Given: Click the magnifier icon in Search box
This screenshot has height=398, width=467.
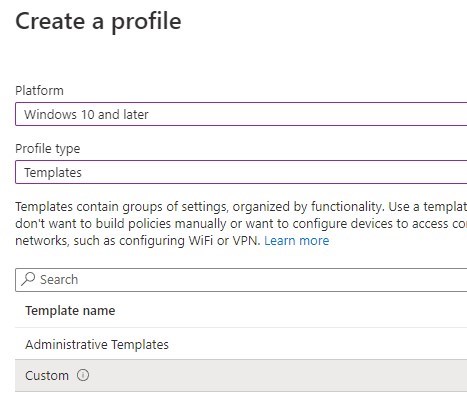Looking at the screenshot, I should (28, 279).
